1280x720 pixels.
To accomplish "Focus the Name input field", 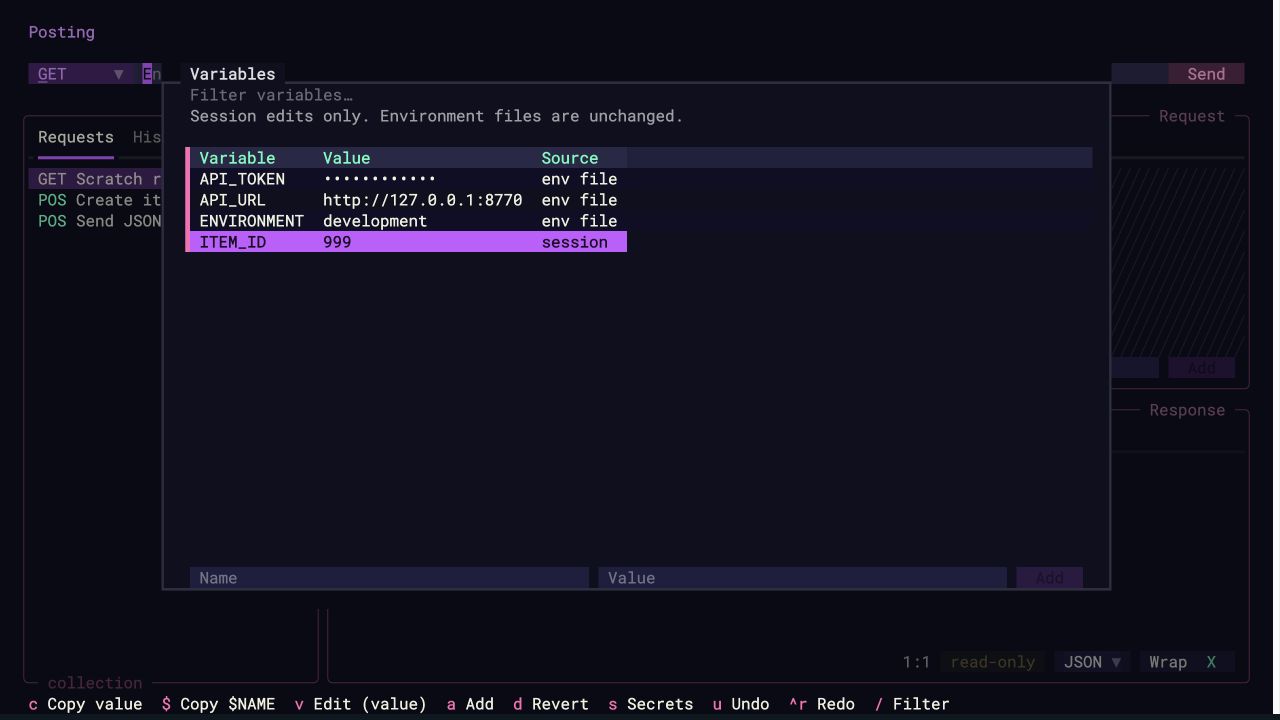I will (x=389, y=578).
